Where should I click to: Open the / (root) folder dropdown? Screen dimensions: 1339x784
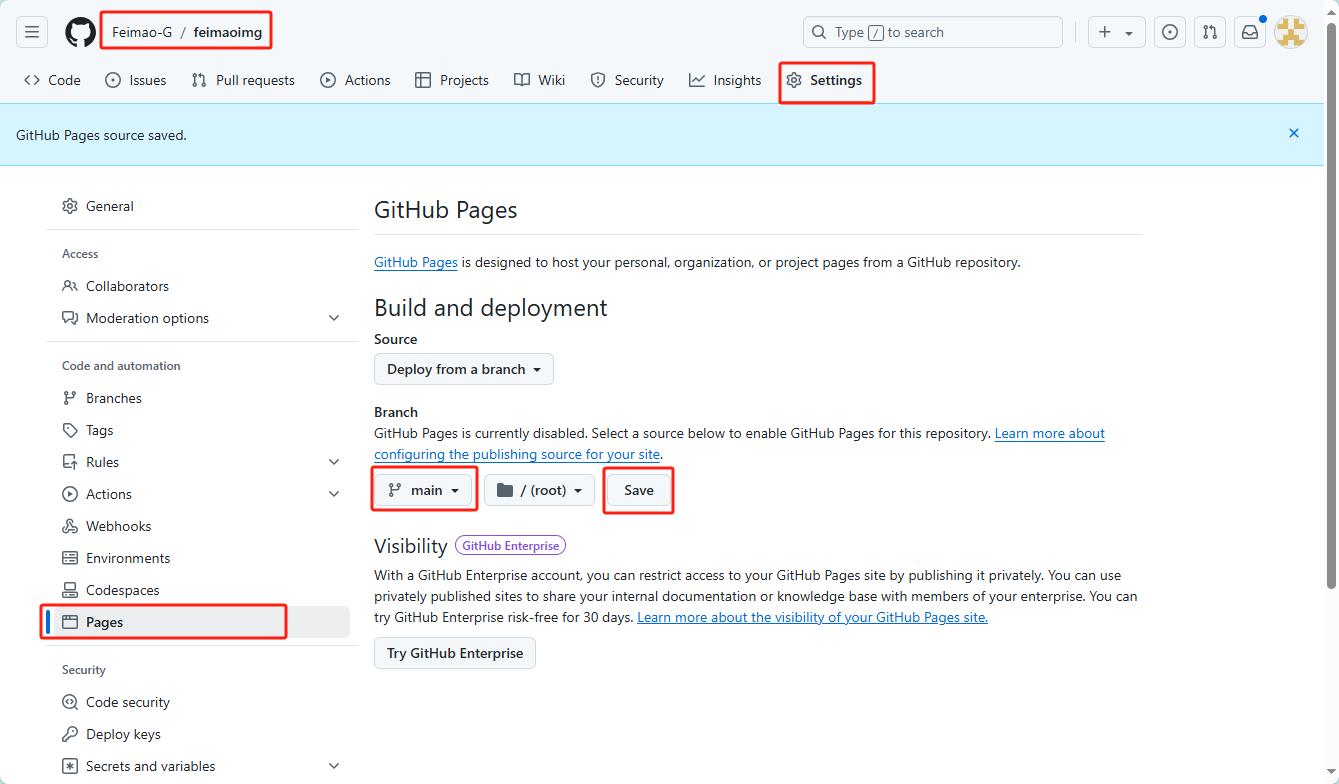(539, 490)
